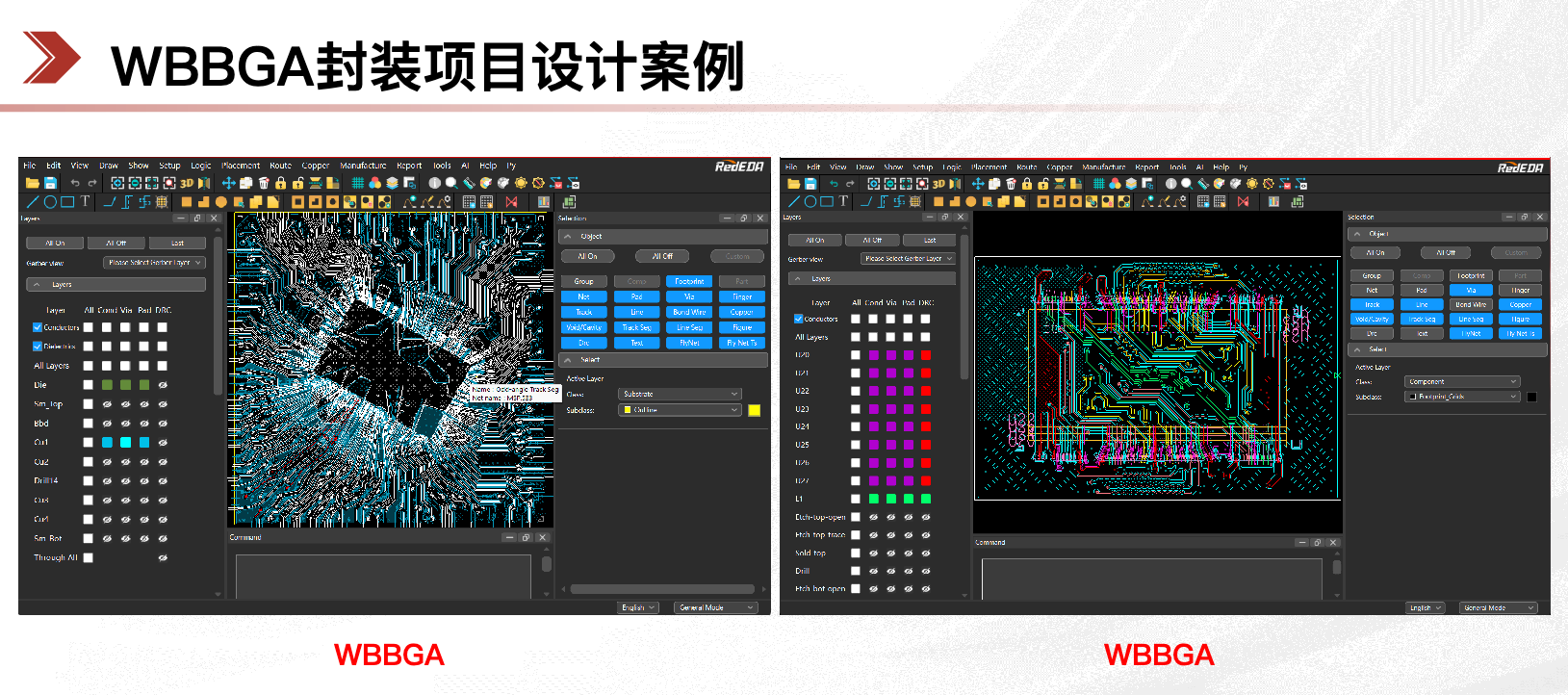Open the Route menu in the left window
The image size is (1568, 695).
click(280, 166)
